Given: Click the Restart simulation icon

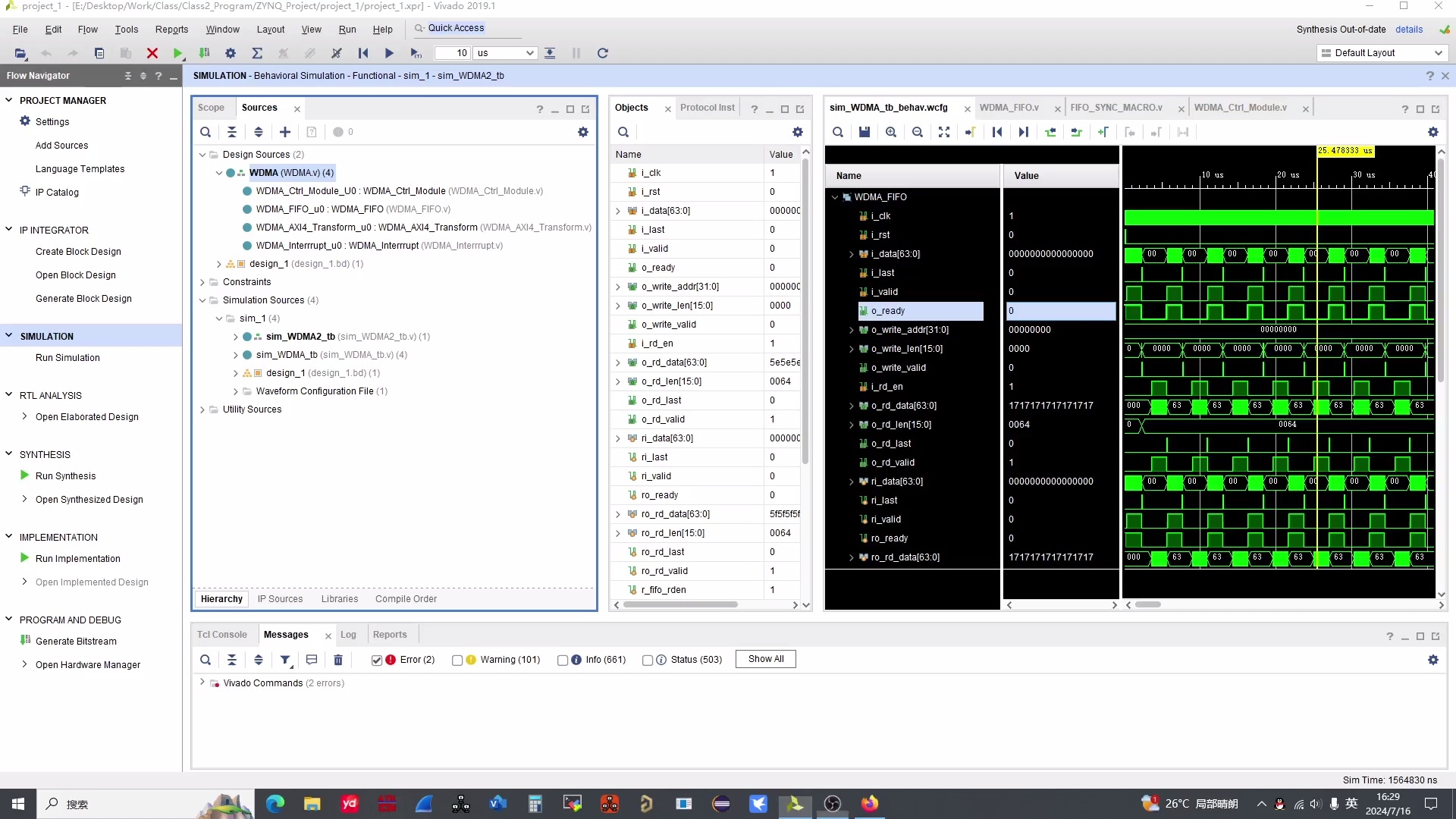Looking at the screenshot, I should [x=363, y=53].
